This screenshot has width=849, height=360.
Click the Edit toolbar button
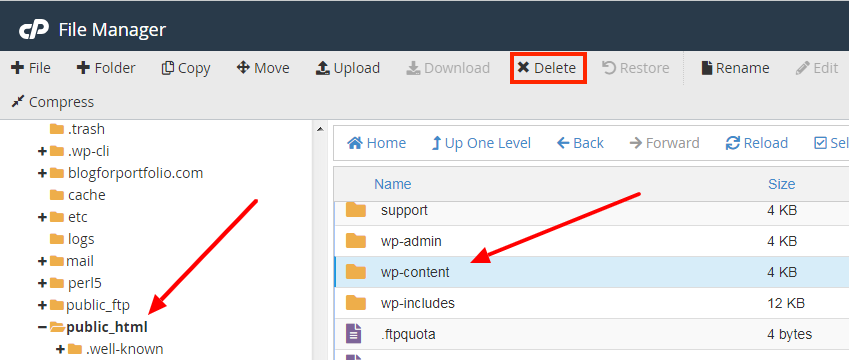[x=817, y=68]
